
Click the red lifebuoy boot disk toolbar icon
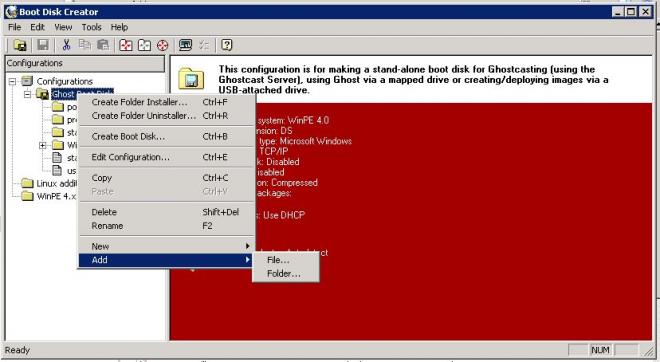[162, 45]
